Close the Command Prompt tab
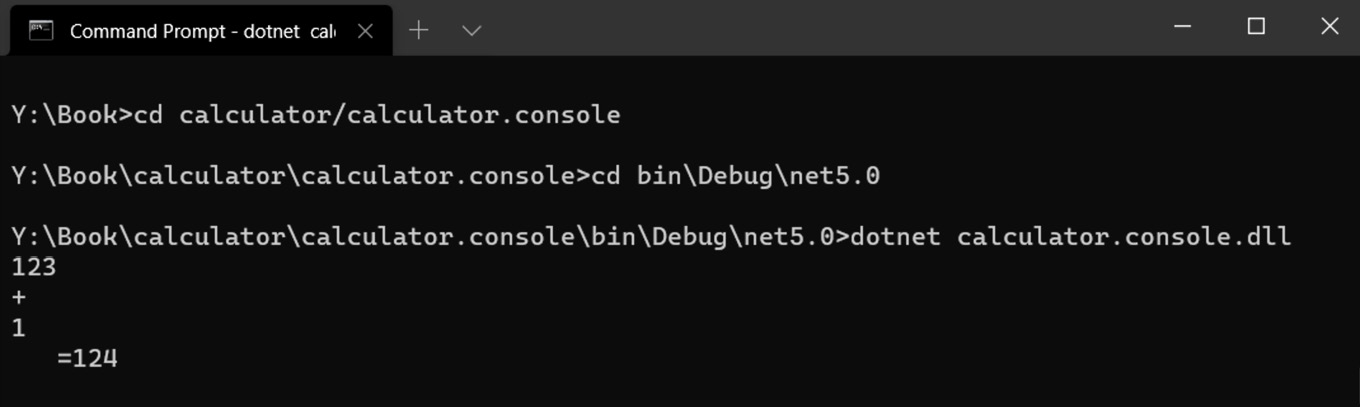Viewport: 1360px width, 407px height. [x=365, y=31]
